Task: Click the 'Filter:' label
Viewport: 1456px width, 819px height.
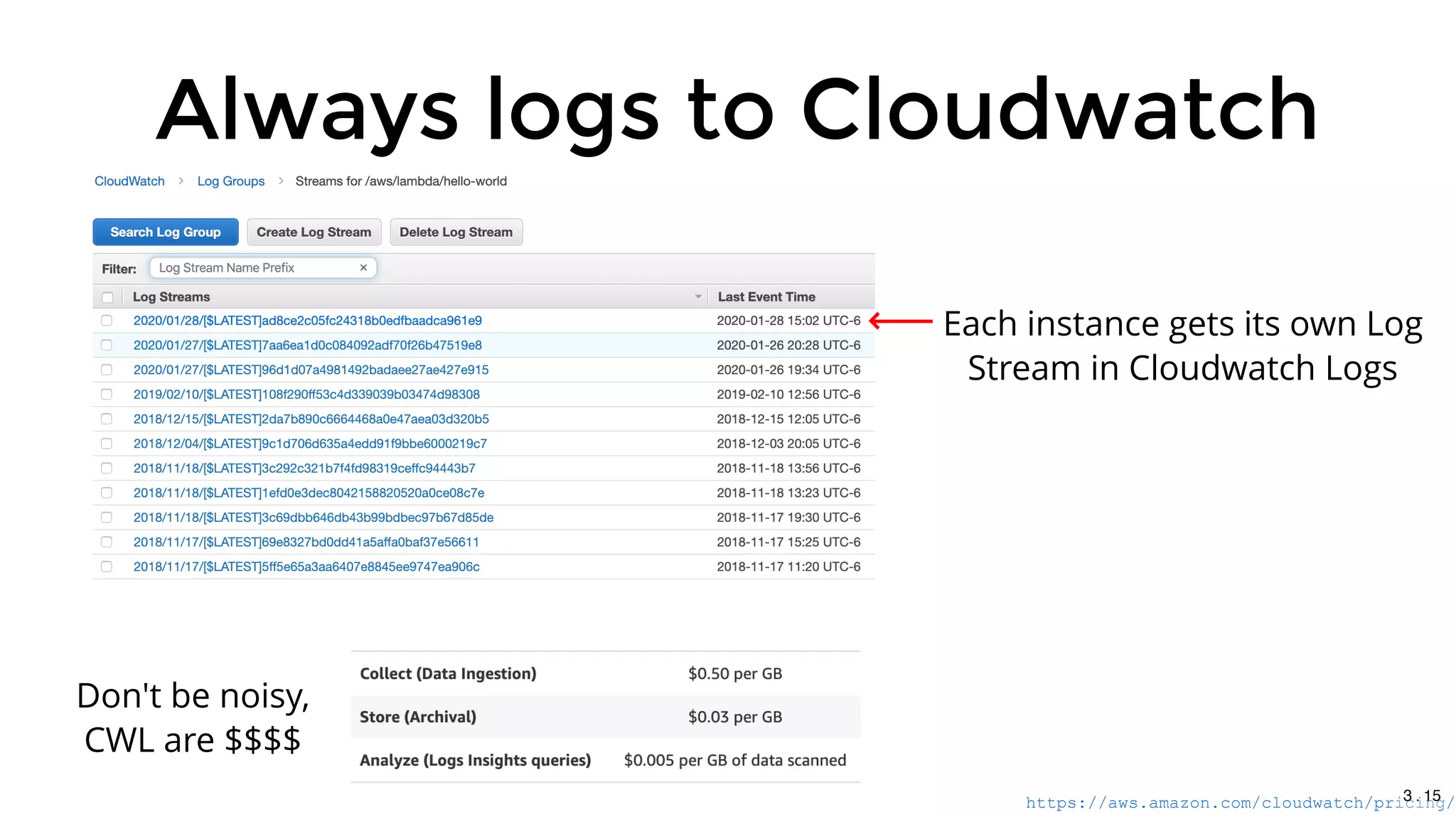Action: tap(119, 269)
